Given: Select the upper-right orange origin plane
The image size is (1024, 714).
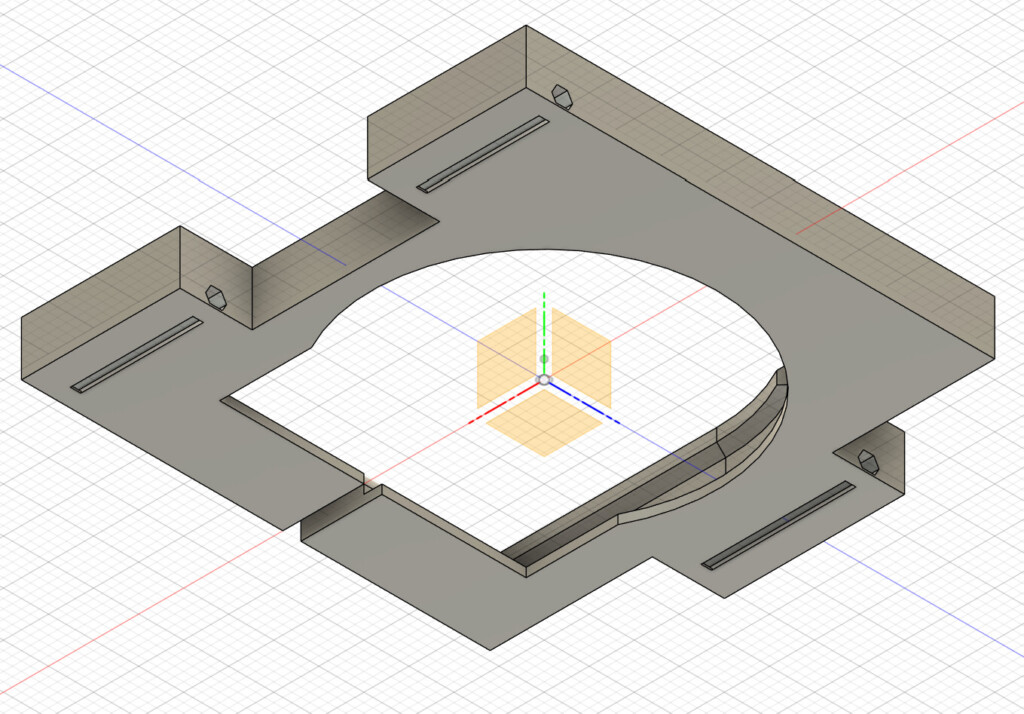Looking at the screenshot, I should click(x=581, y=358).
